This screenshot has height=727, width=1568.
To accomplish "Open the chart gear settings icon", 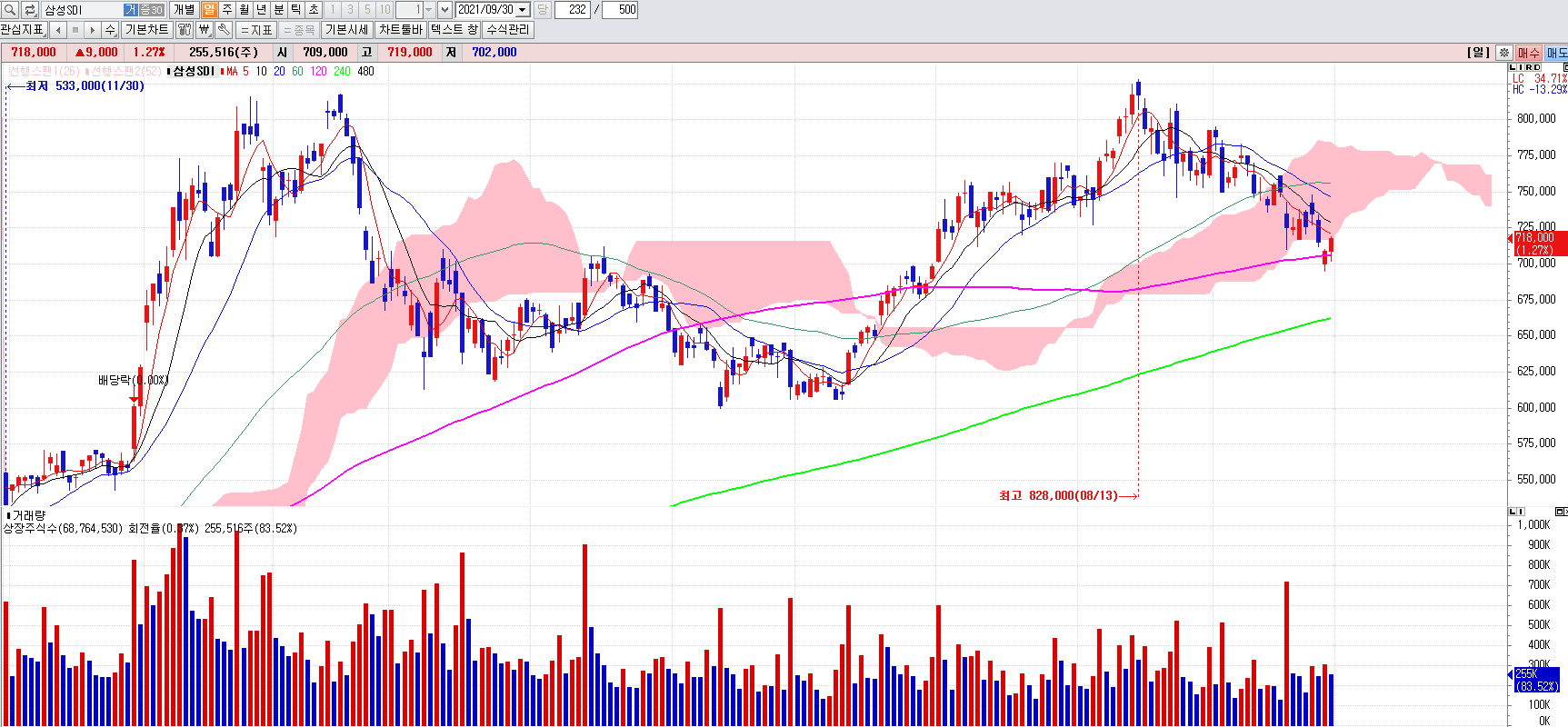I will 1504,53.
